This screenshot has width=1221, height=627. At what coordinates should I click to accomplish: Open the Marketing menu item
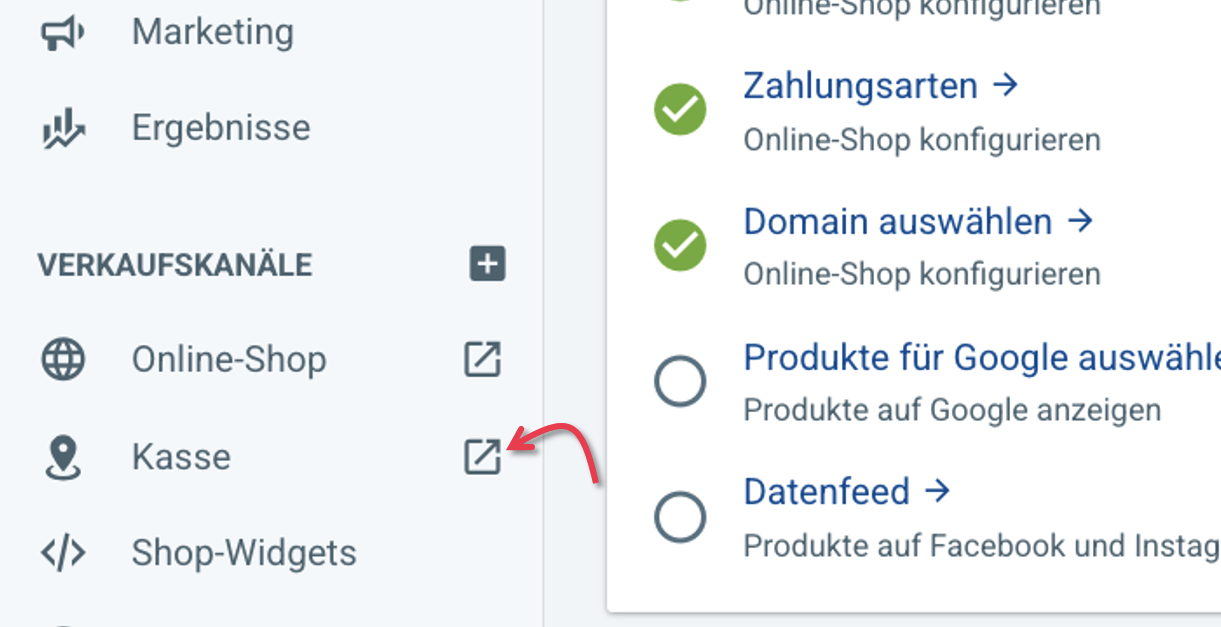[212, 32]
